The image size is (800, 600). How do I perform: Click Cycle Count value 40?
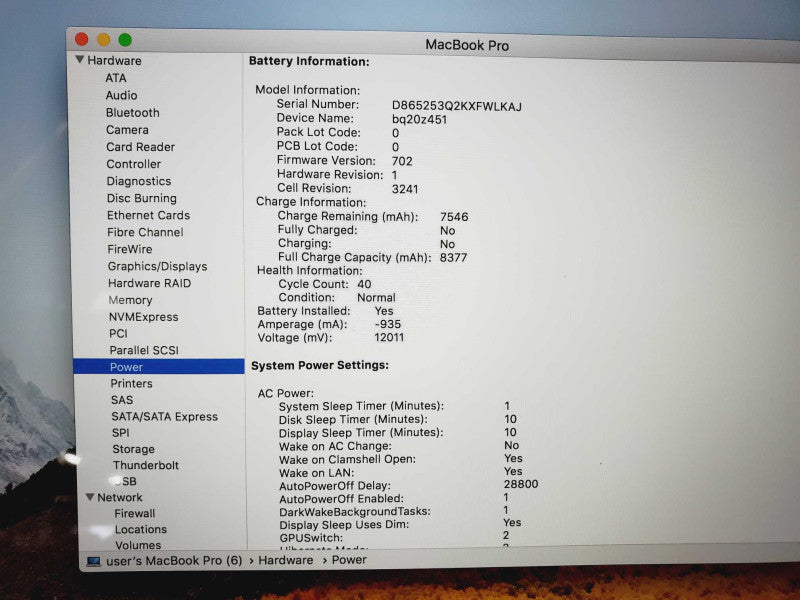tap(364, 284)
